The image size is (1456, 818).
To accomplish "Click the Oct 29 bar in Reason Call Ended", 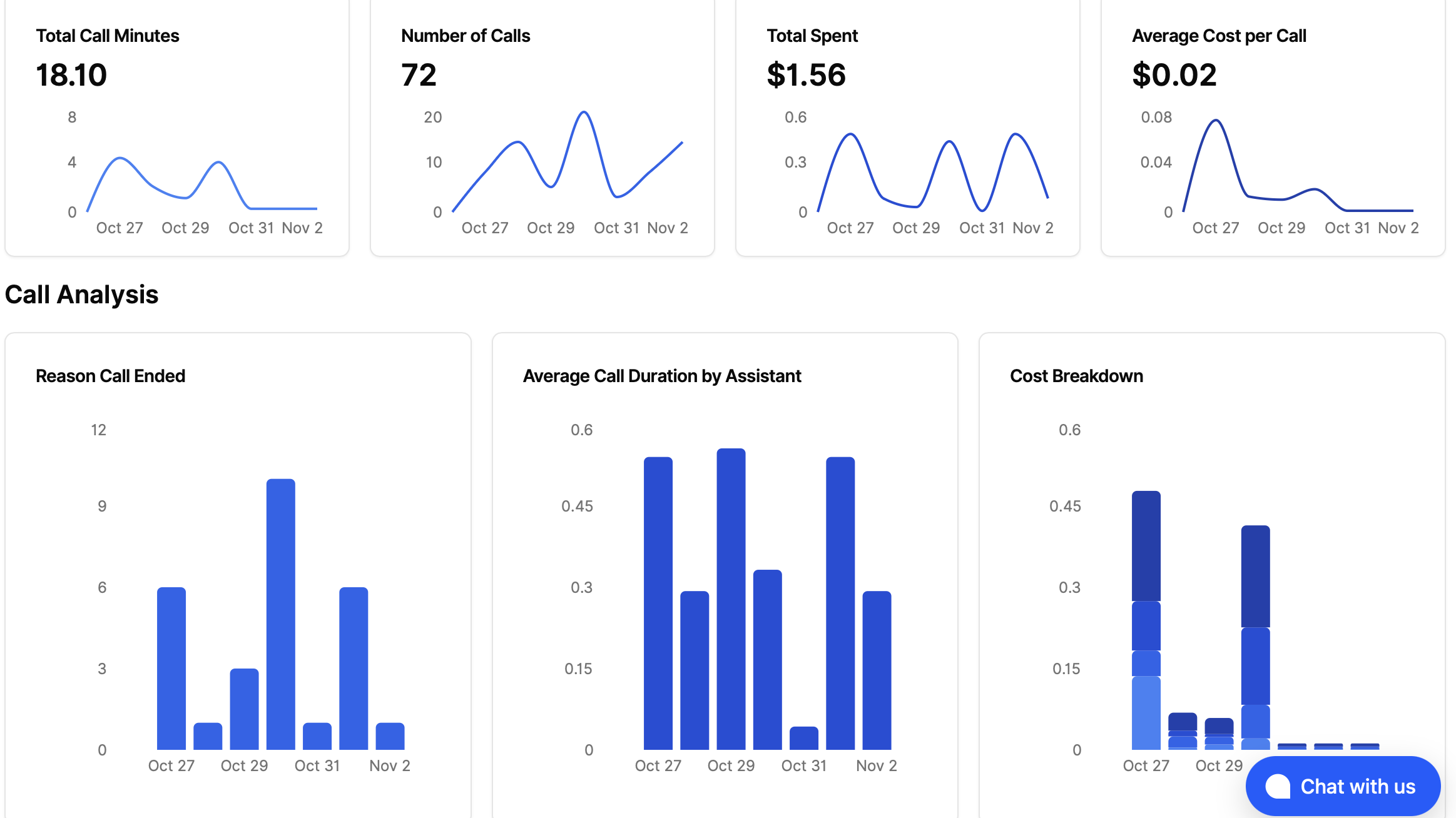I will point(244,709).
